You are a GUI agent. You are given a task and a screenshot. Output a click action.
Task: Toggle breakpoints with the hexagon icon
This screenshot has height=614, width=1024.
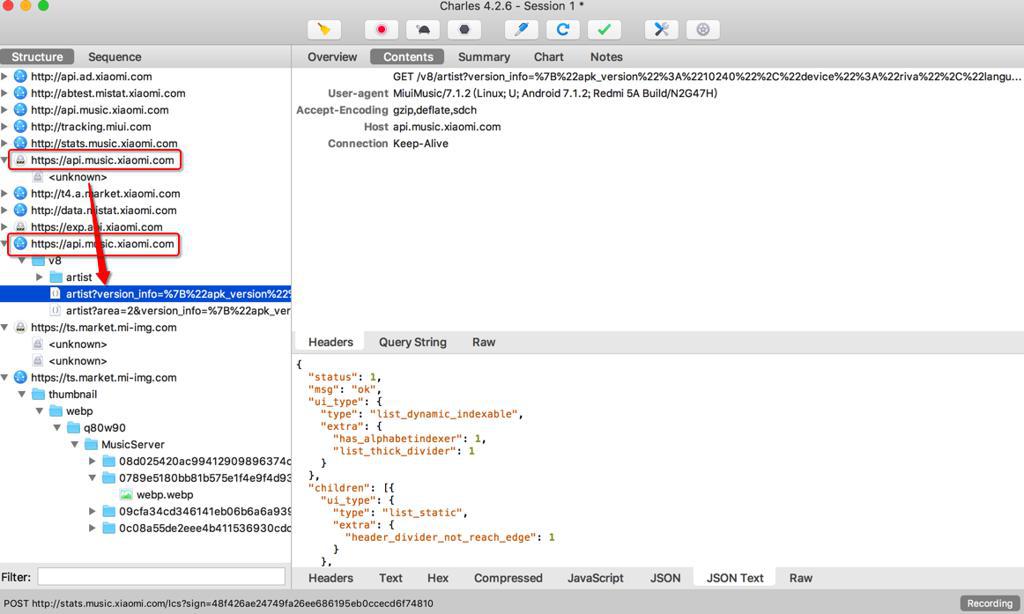tap(465, 29)
